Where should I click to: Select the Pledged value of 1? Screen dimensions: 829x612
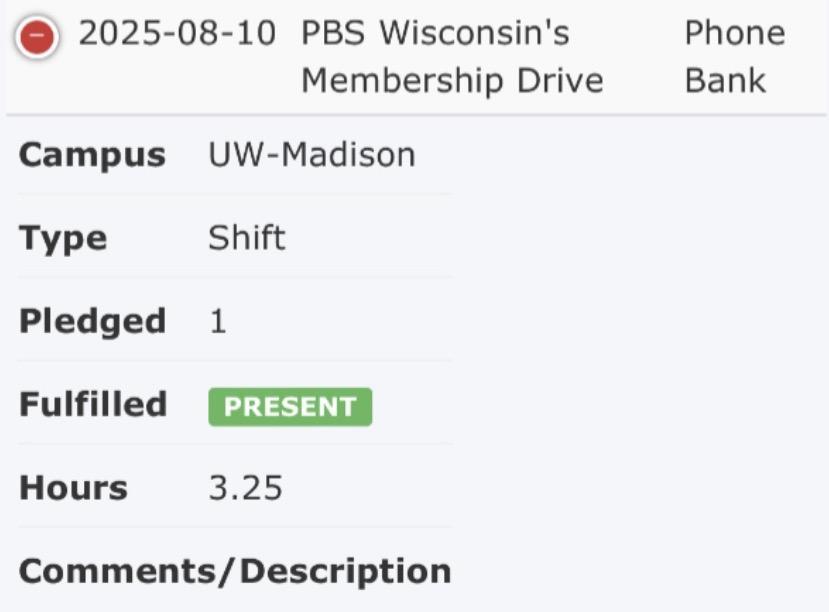point(218,322)
